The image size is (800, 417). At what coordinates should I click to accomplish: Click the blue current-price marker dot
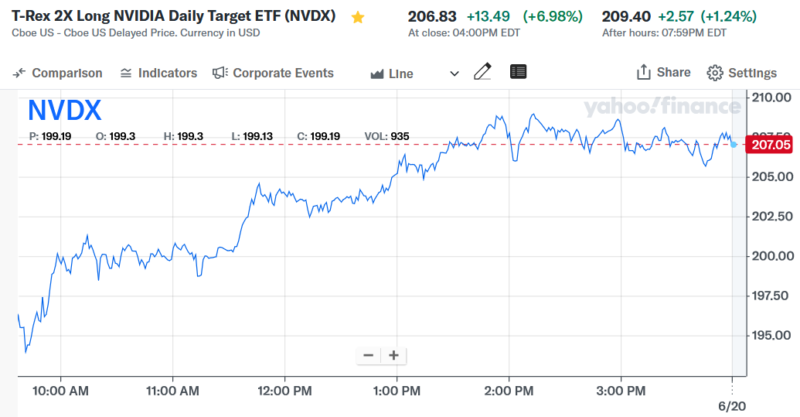735,145
